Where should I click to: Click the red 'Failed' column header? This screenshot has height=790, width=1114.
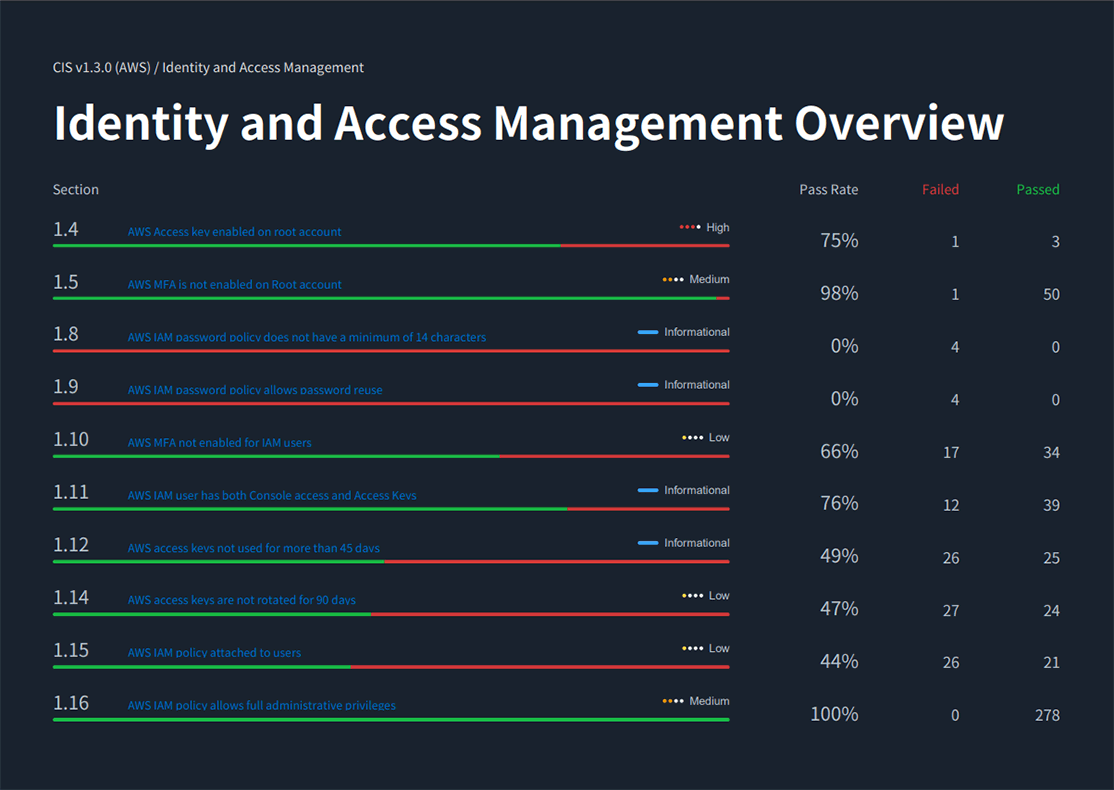(x=941, y=190)
